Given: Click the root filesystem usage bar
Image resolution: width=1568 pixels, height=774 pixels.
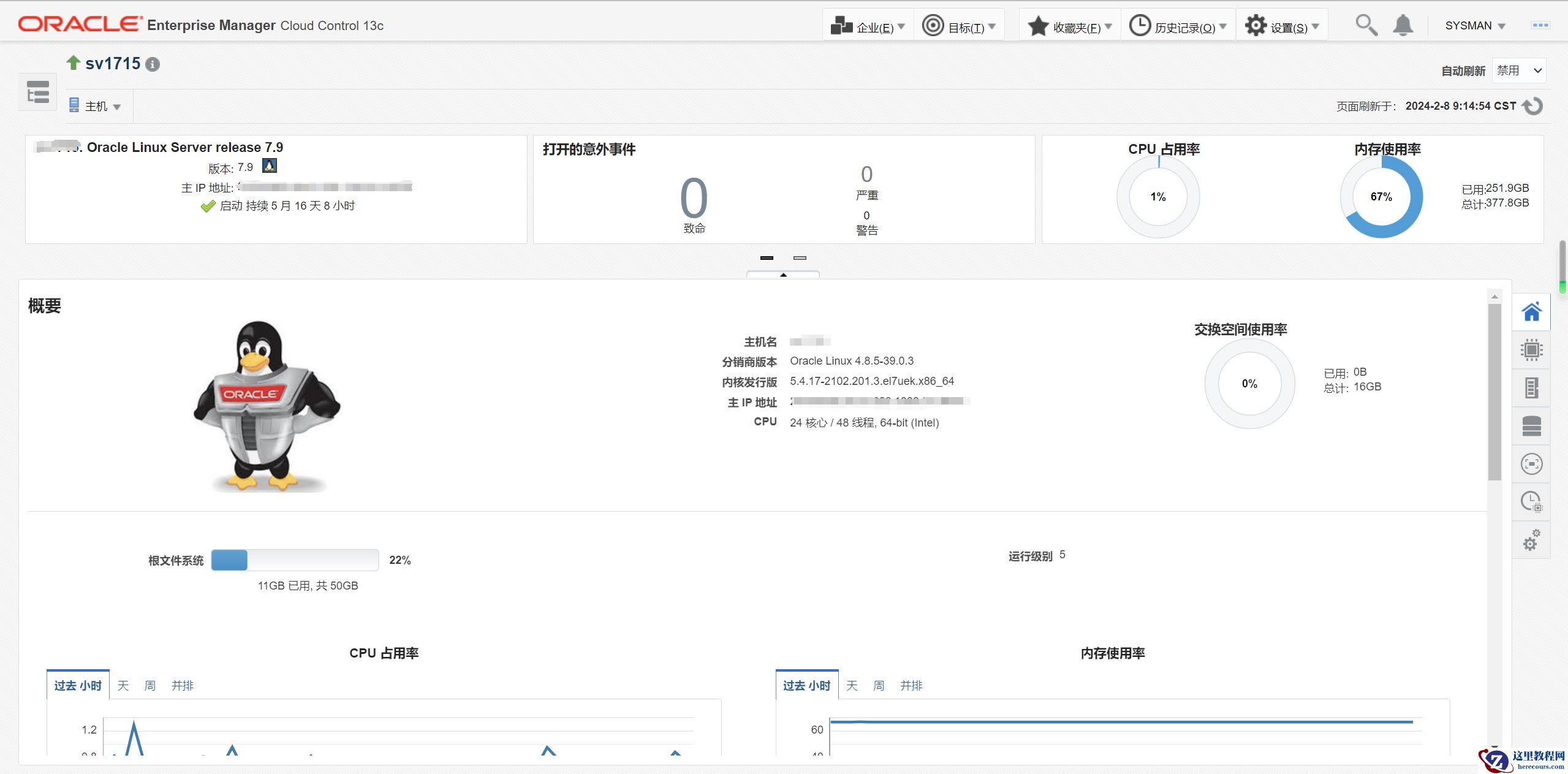Looking at the screenshot, I should pos(295,560).
